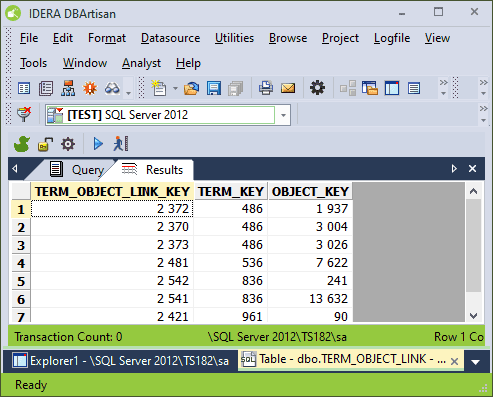Open the View menu
Screen dimensions: 493x397
click(437, 38)
